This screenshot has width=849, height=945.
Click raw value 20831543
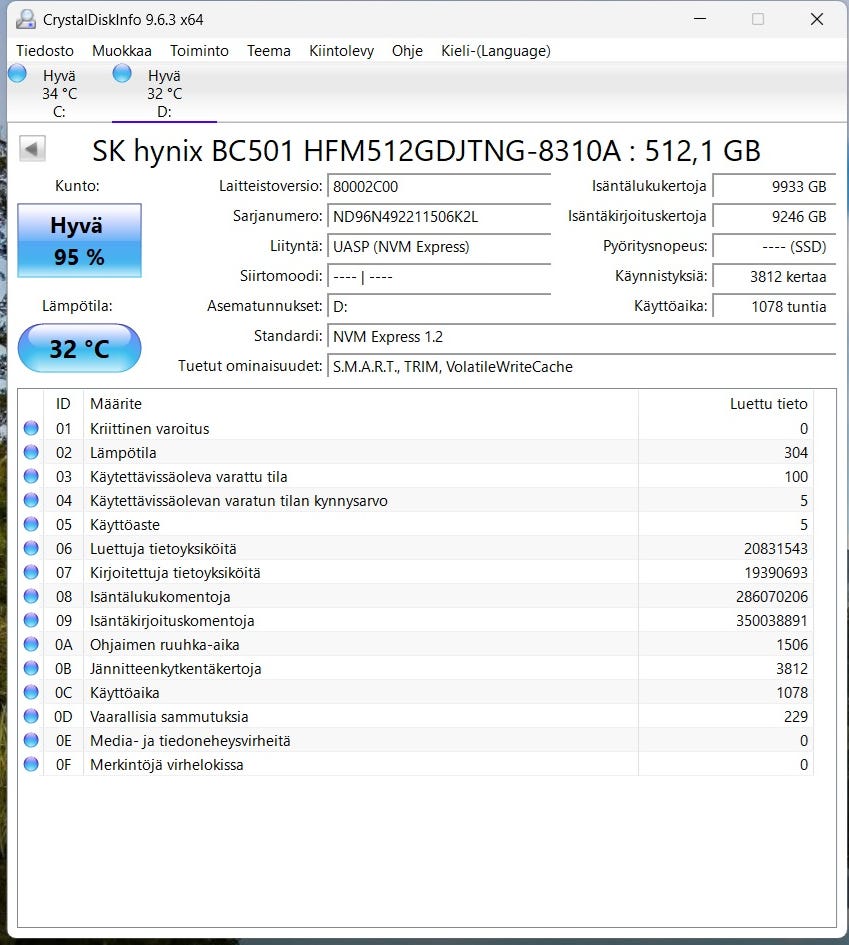(775, 548)
